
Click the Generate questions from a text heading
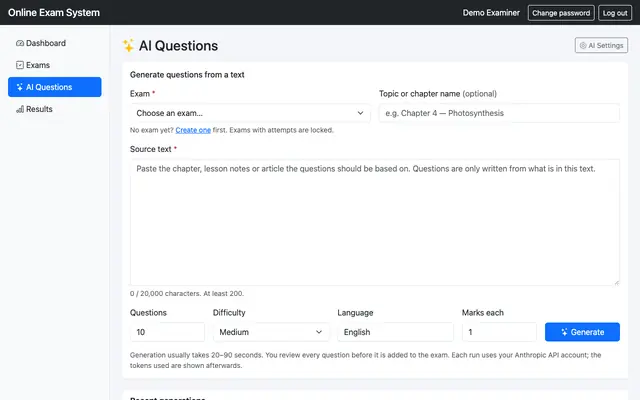pos(187,75)
